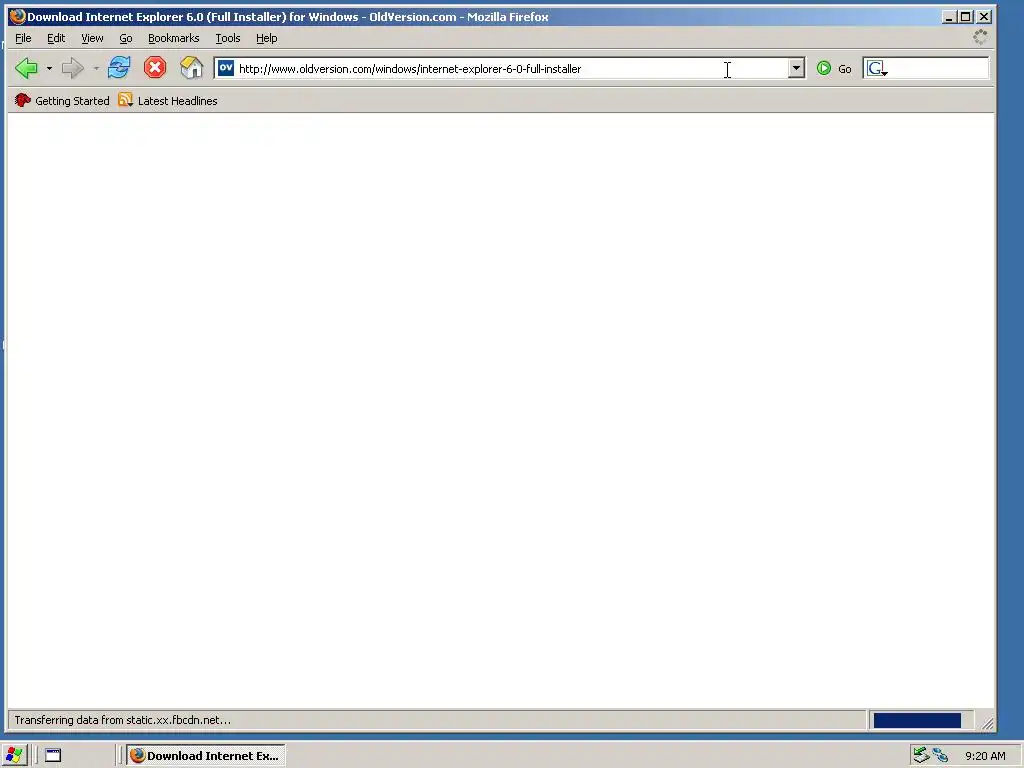
Task: Click the 9:20 AM system clock
Action: pyautogui.click(x=985, y=756)
